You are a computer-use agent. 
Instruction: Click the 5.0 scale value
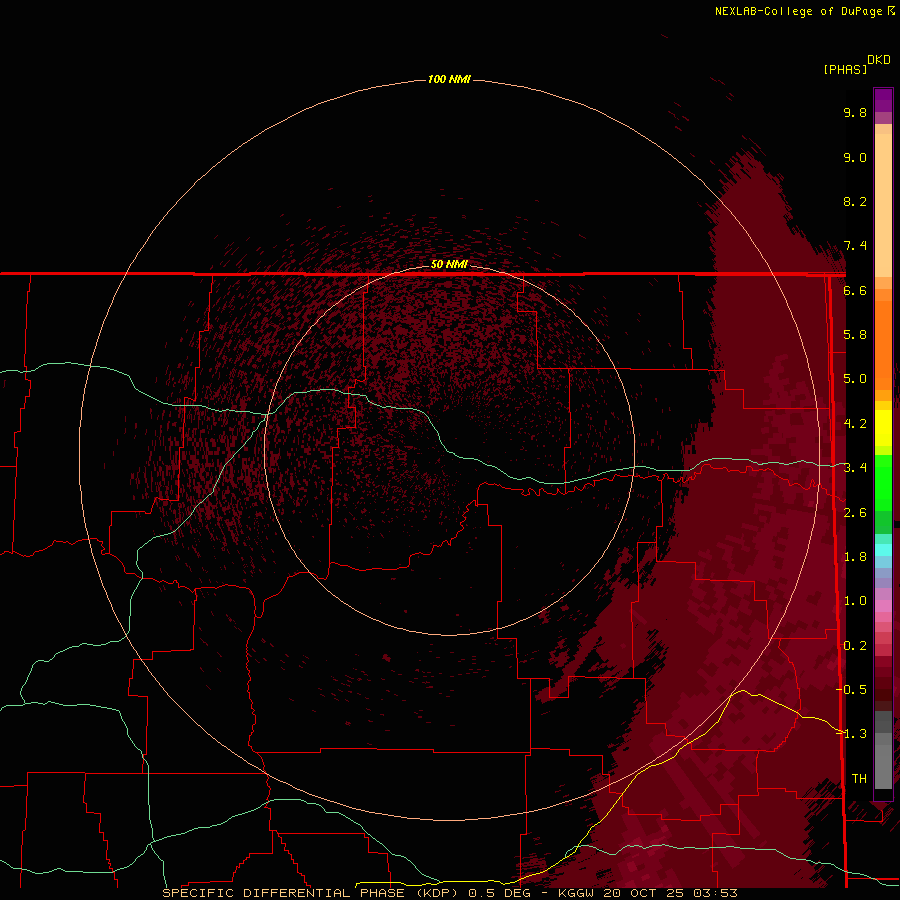855,379
